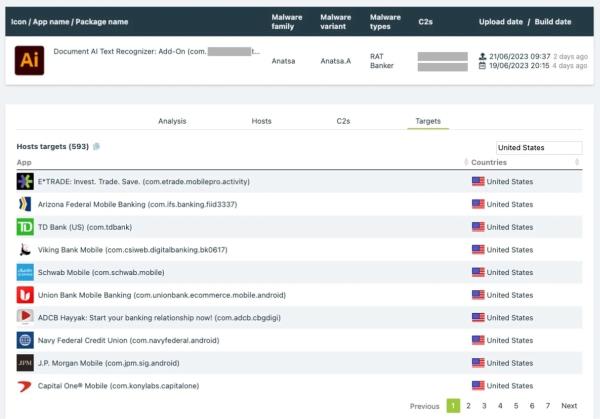Viewport: 600px width, 419px height.
Task: Click the ADCB Hayyak row text
Action: (159, 318)
